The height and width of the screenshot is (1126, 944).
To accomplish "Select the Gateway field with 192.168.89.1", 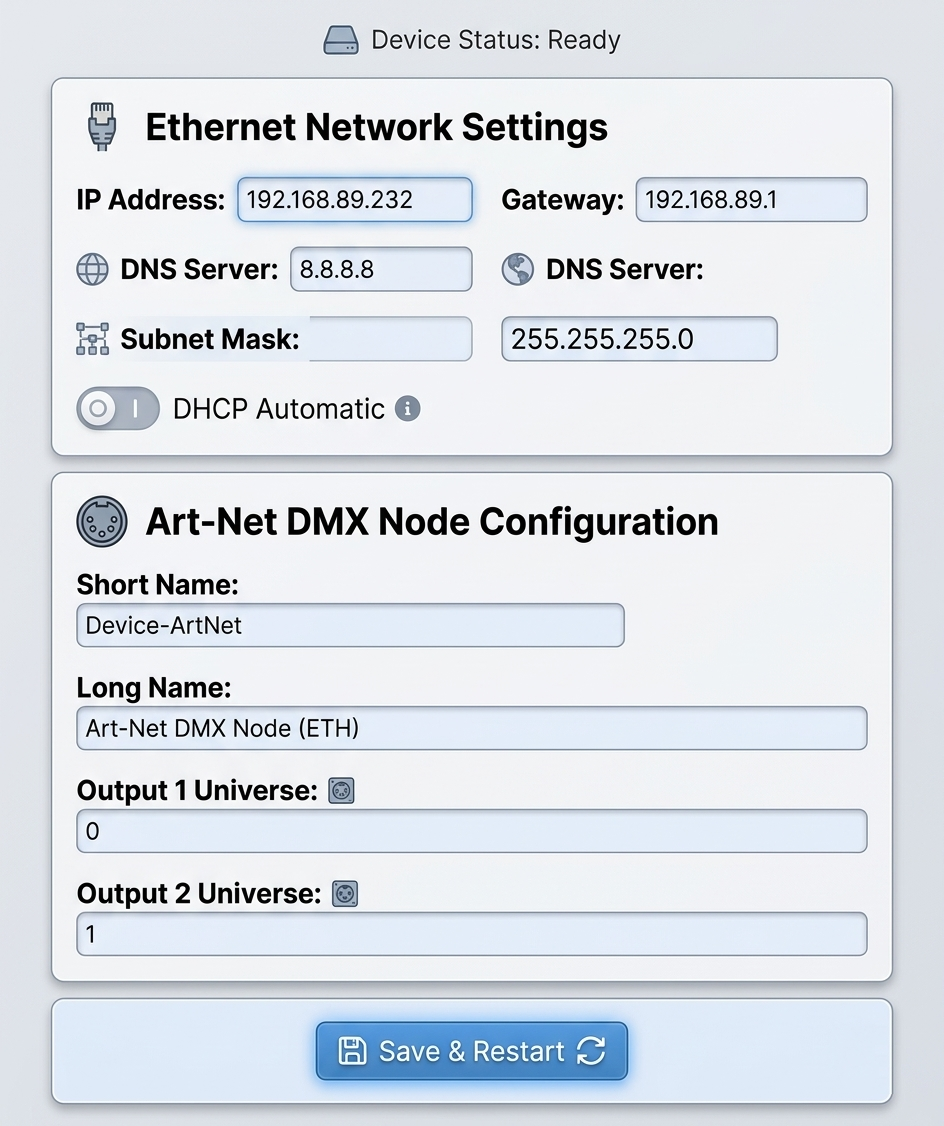I will point(751,200).
